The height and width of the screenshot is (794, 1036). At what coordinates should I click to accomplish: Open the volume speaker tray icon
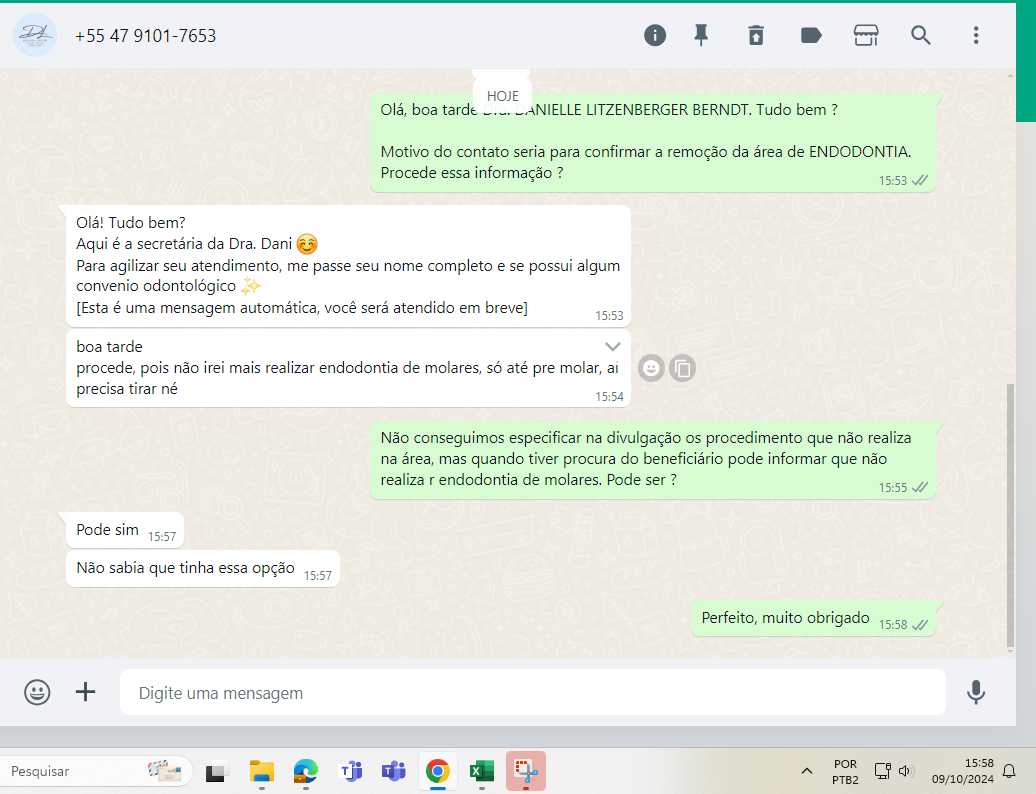pyautogui.click(x=906, y=771)
